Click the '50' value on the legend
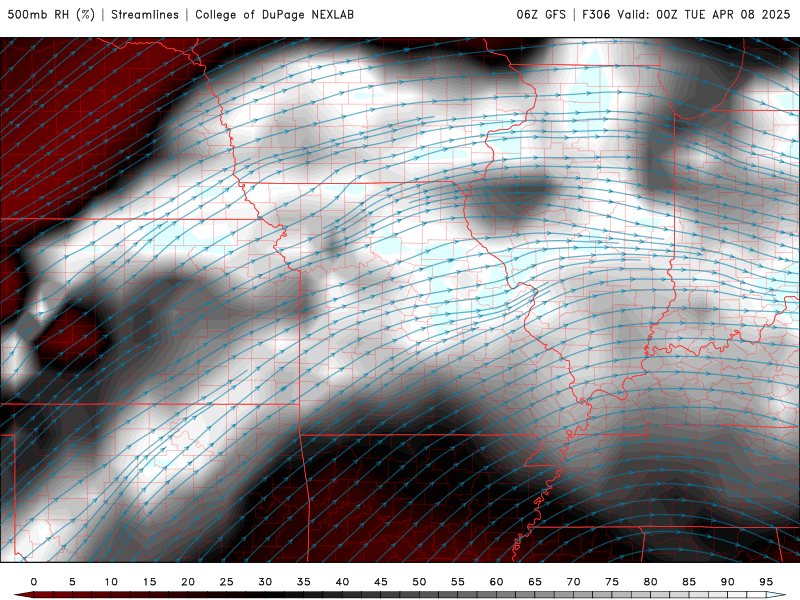This screenshot has width=800, height=600. [x=419, y=582]
